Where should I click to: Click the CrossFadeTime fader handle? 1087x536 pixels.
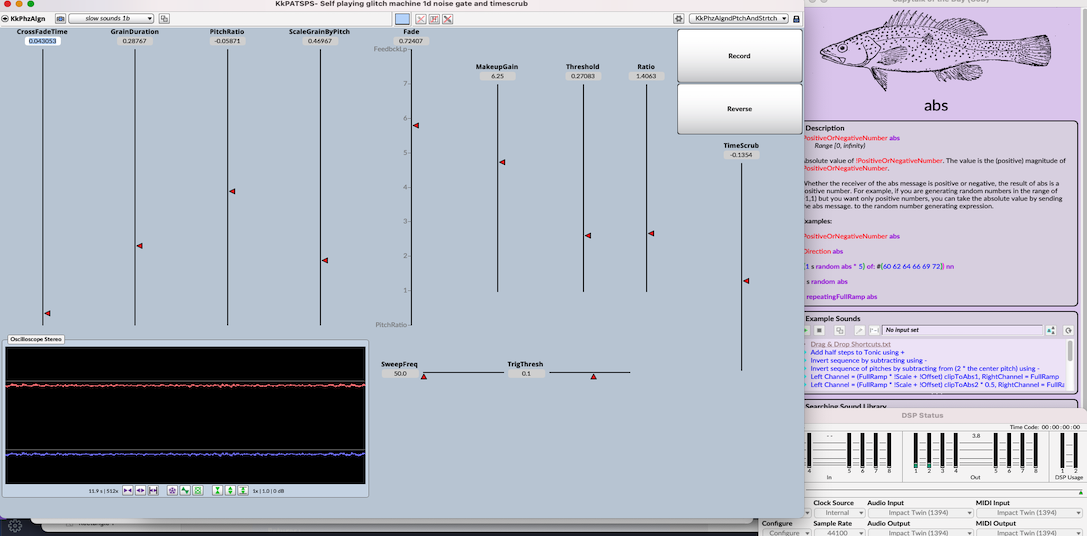(47, 313)
